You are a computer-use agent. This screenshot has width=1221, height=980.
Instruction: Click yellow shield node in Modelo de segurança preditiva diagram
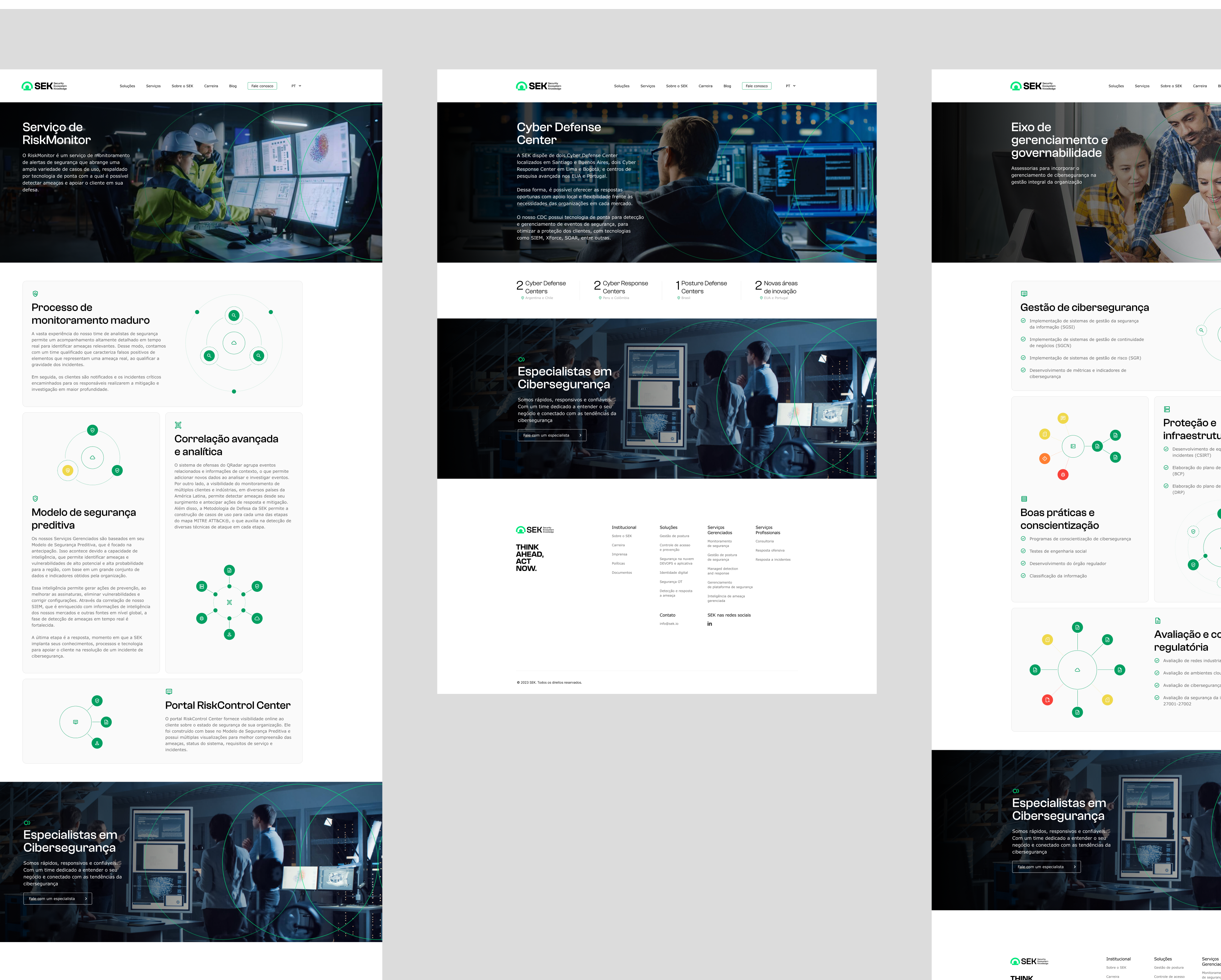tap(68, 470)
